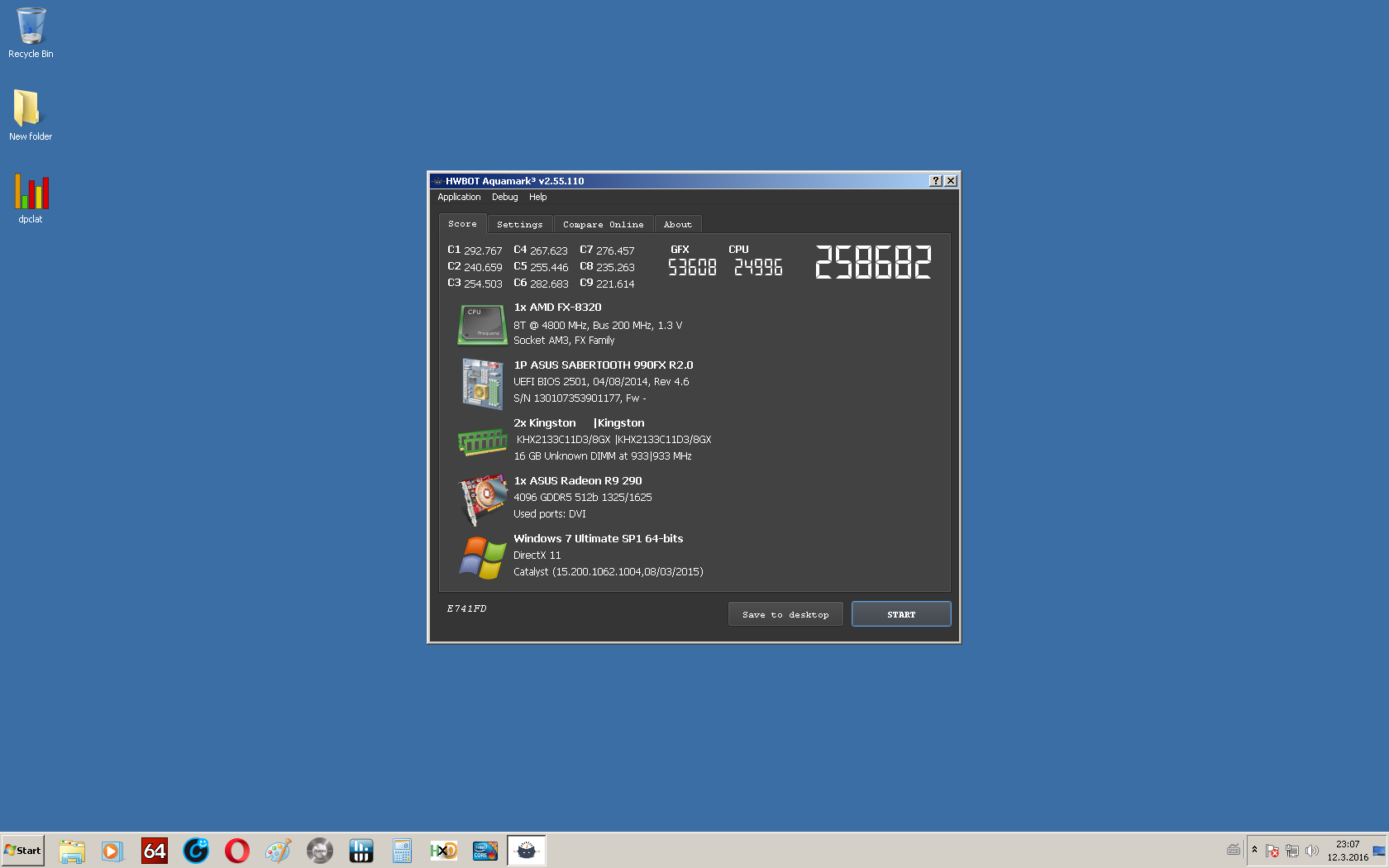1389x868 pixels.
Task: Open the blue C smiley app on taskbar
Action: coord(196,851)
